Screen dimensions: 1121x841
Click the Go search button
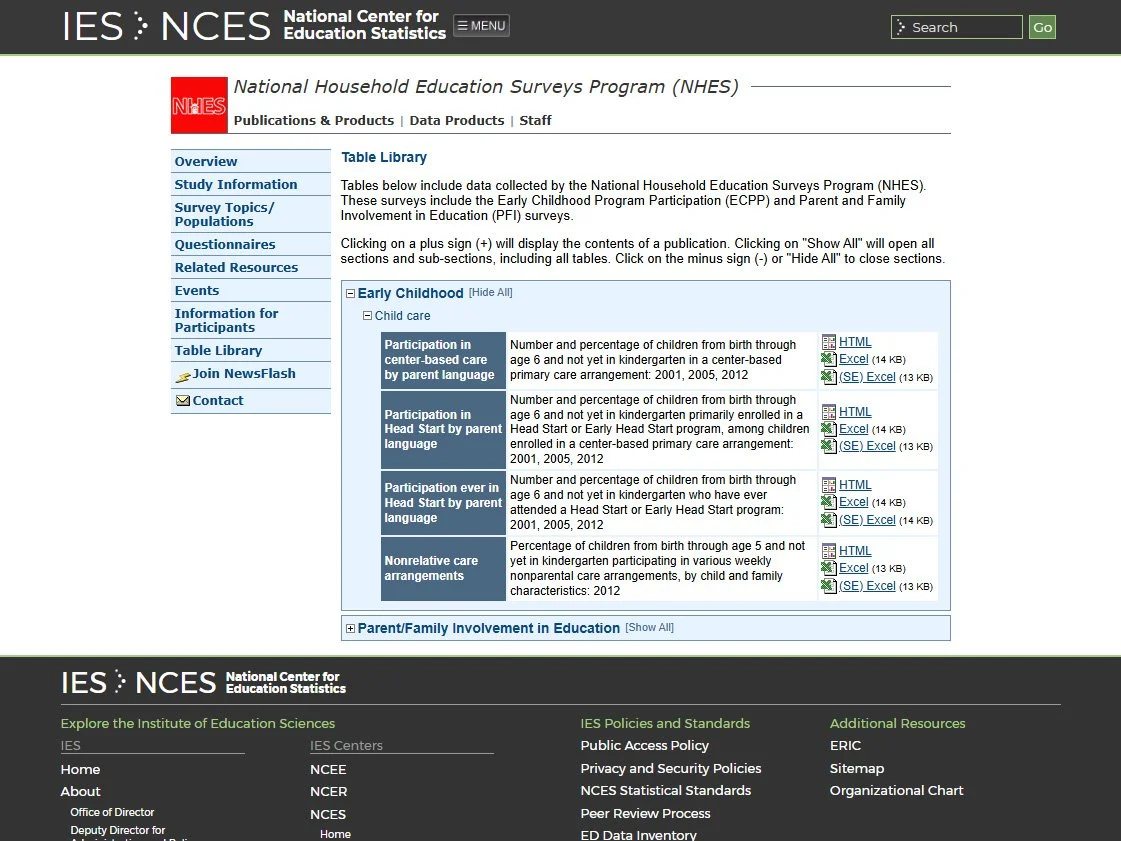1042,27
